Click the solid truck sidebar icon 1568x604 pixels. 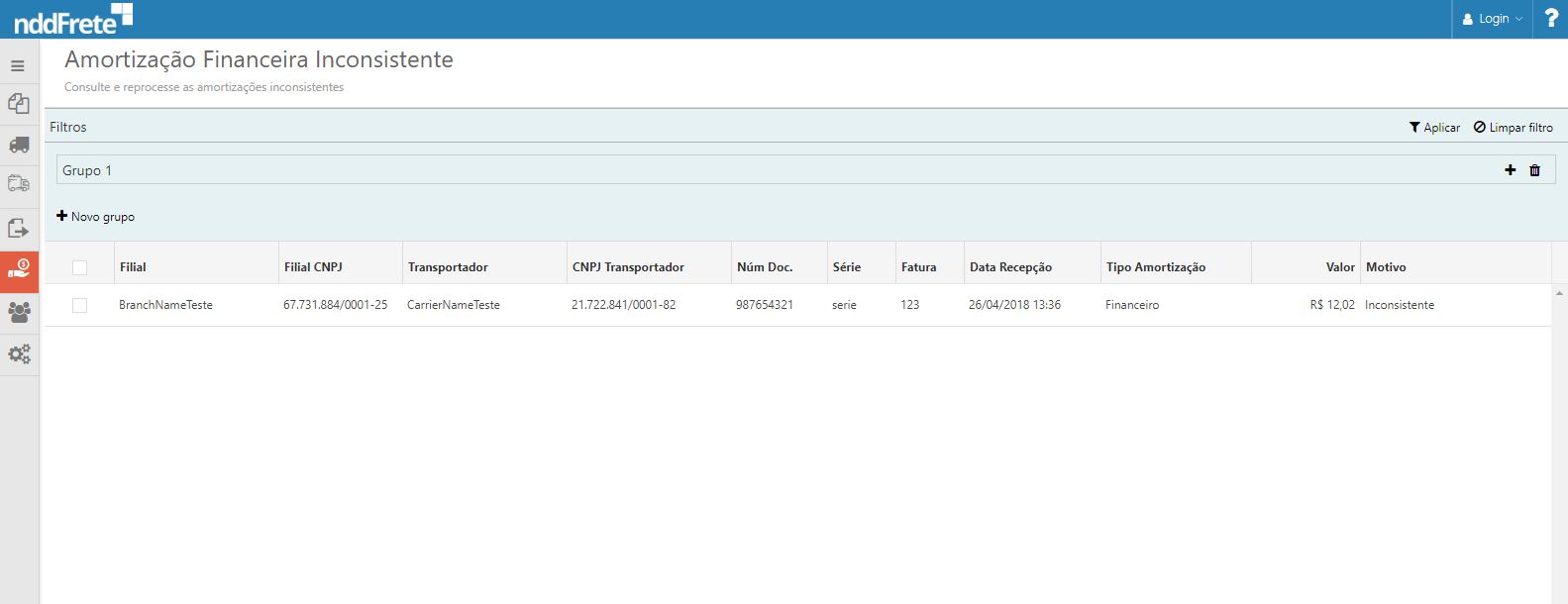coord(19,146)
